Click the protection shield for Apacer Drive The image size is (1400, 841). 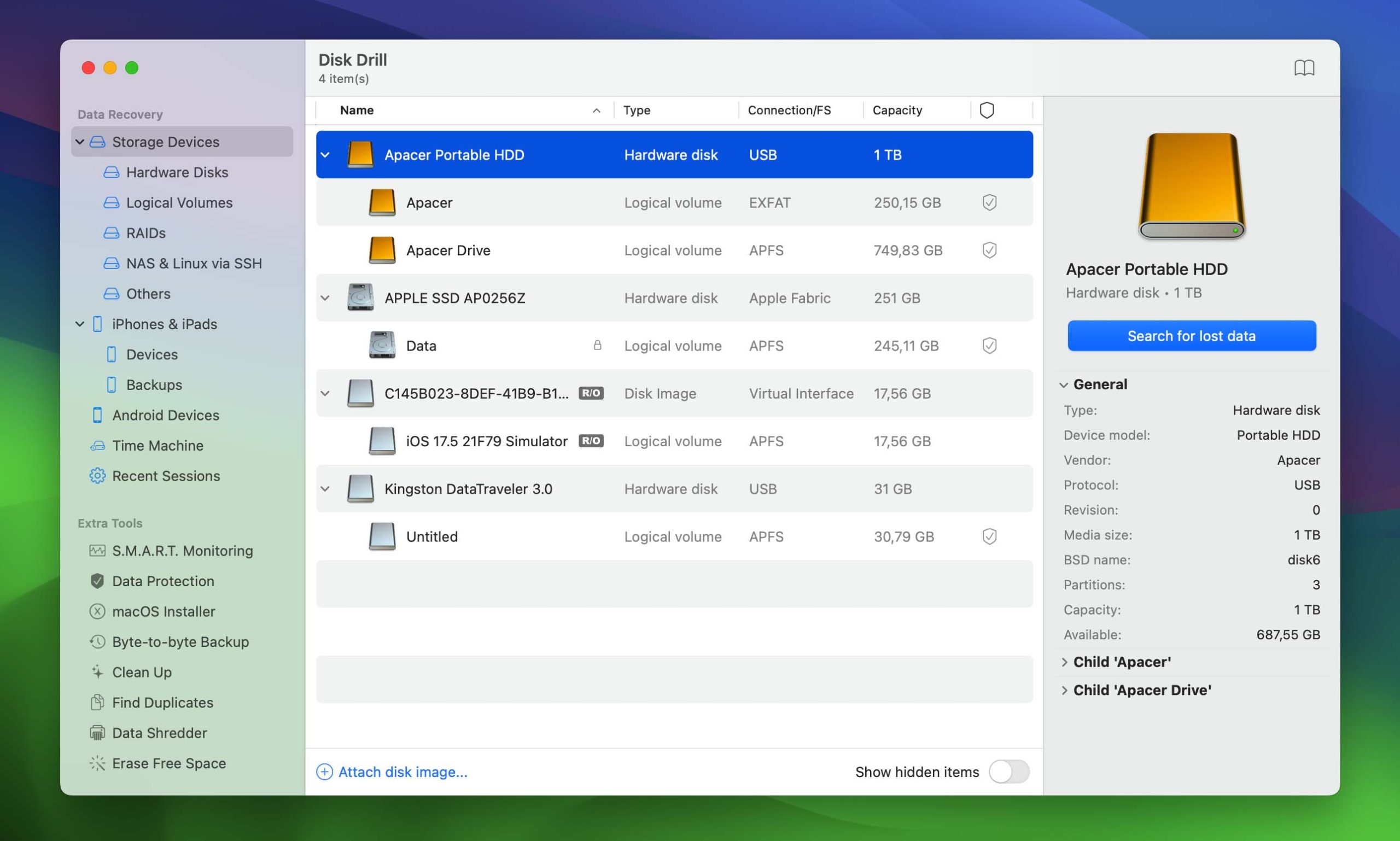coord(989,250)
